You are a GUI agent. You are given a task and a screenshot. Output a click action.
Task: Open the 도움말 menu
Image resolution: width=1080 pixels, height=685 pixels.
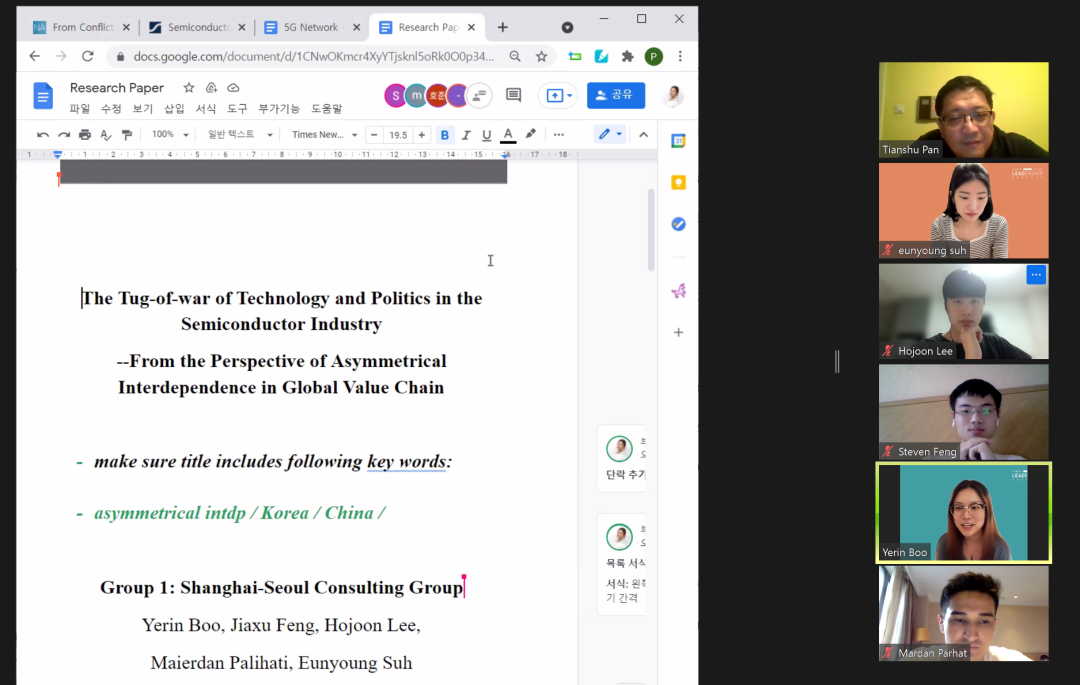[x=326, y=109]
